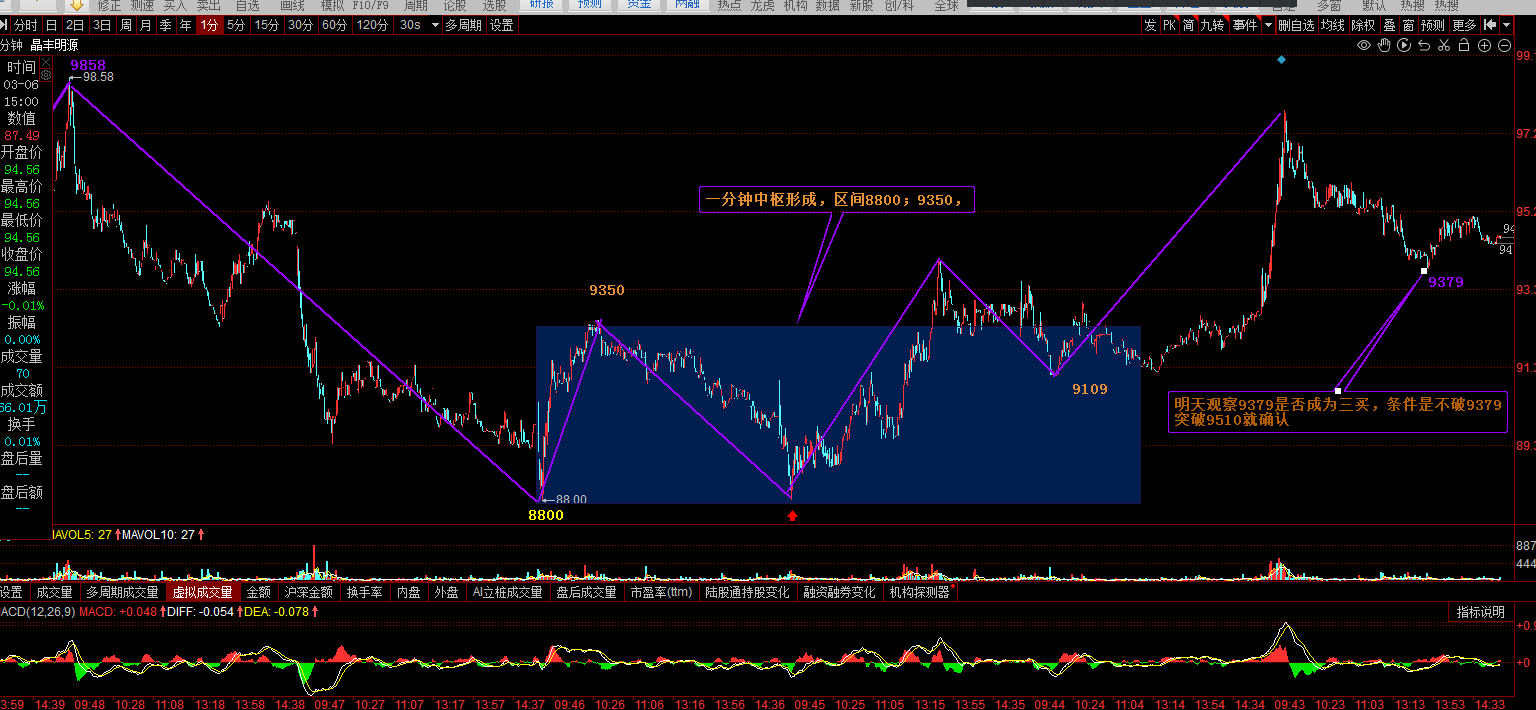Select the 陆股通持股变化 indicator tab
The height and width of the screenshot is (710, 1536).
(x=747, y=592)
